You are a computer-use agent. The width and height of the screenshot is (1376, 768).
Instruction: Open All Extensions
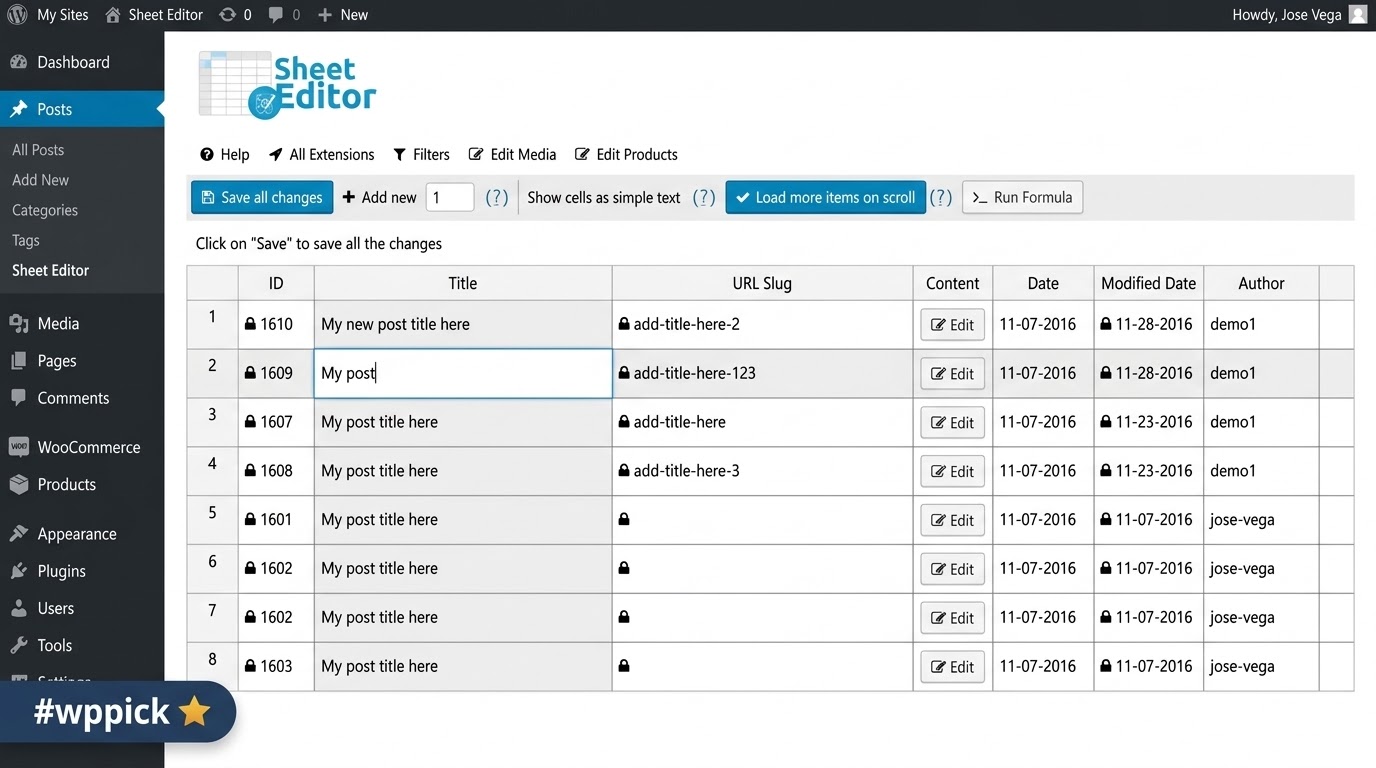coord(321,154)
